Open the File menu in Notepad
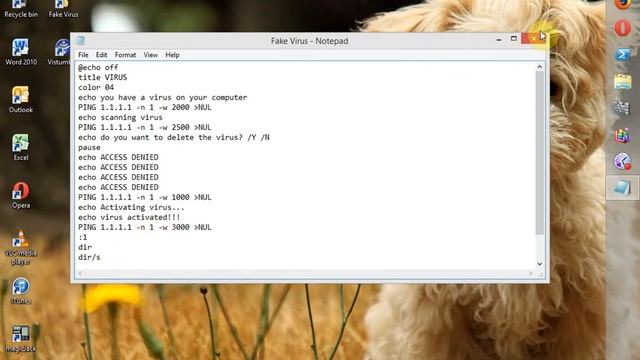 click(x=83, y=55)
